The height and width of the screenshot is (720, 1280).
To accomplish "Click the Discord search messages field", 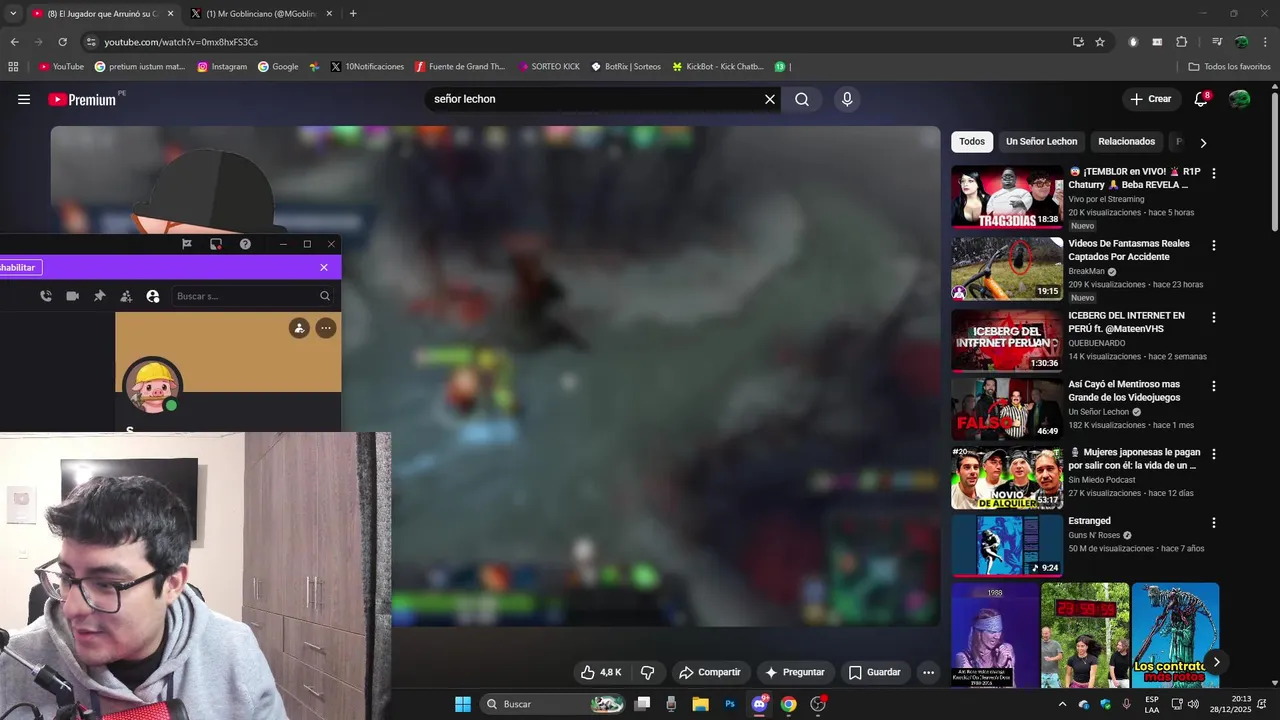I will (252, 296).
